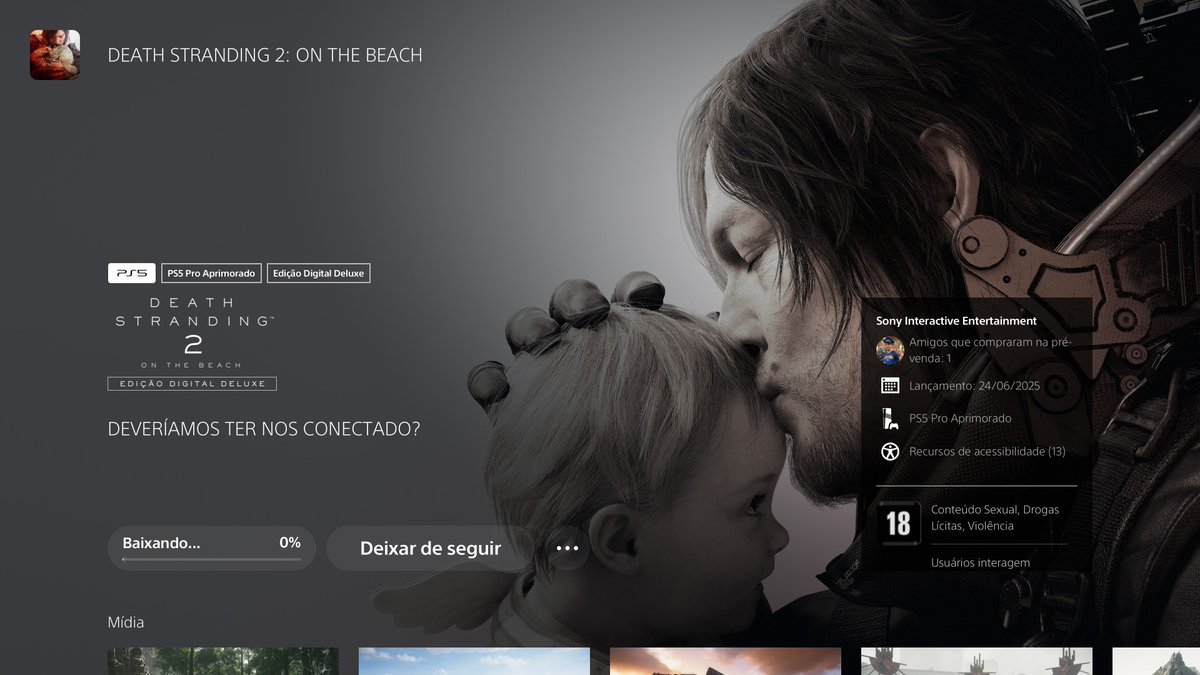
Task: Click the Baixando download progress button
Action: [212, 548]
